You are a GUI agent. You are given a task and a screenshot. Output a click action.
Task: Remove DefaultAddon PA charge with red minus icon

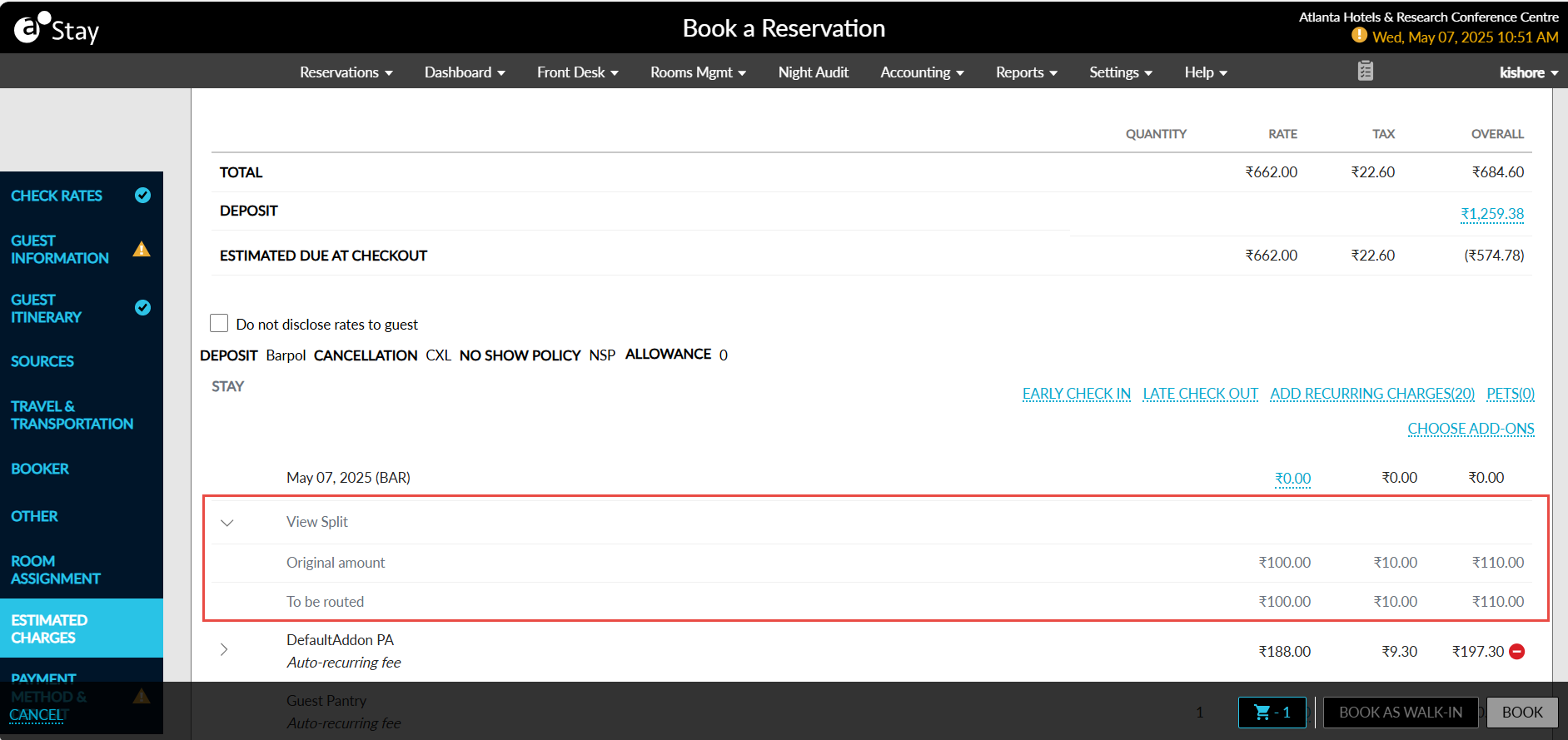[1517, 652]
